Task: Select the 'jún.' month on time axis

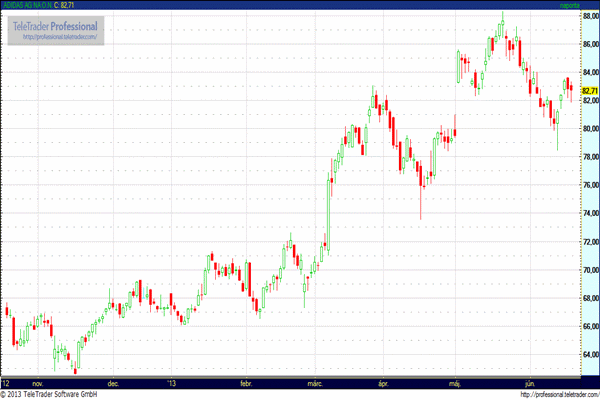Action: pyautogui.click(x=530, y=382)
